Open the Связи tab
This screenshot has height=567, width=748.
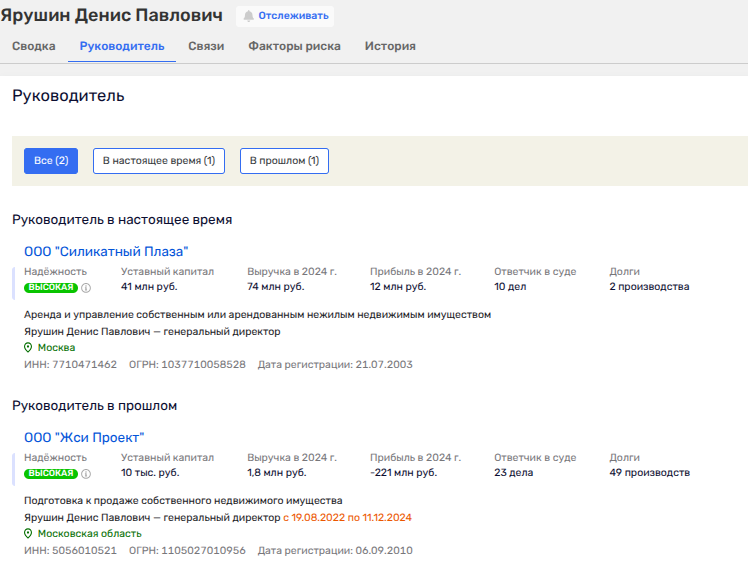click(x=206, y=46)
